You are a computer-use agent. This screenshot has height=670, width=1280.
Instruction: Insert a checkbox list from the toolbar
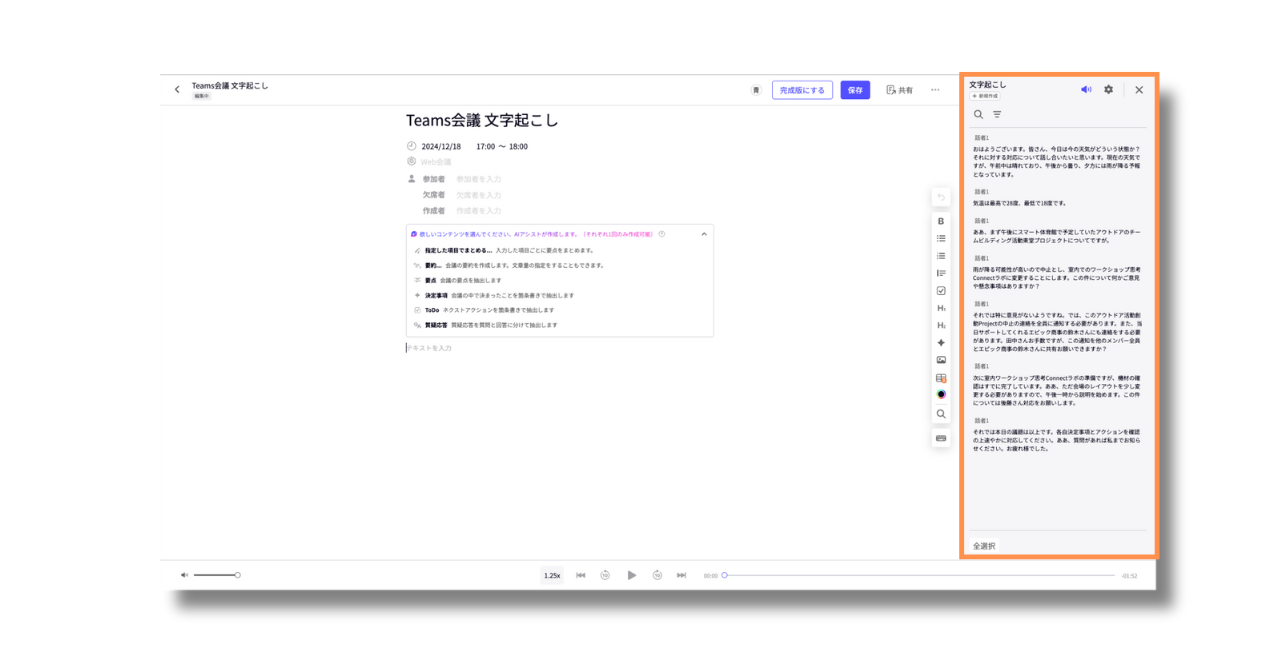click(940, 291)
